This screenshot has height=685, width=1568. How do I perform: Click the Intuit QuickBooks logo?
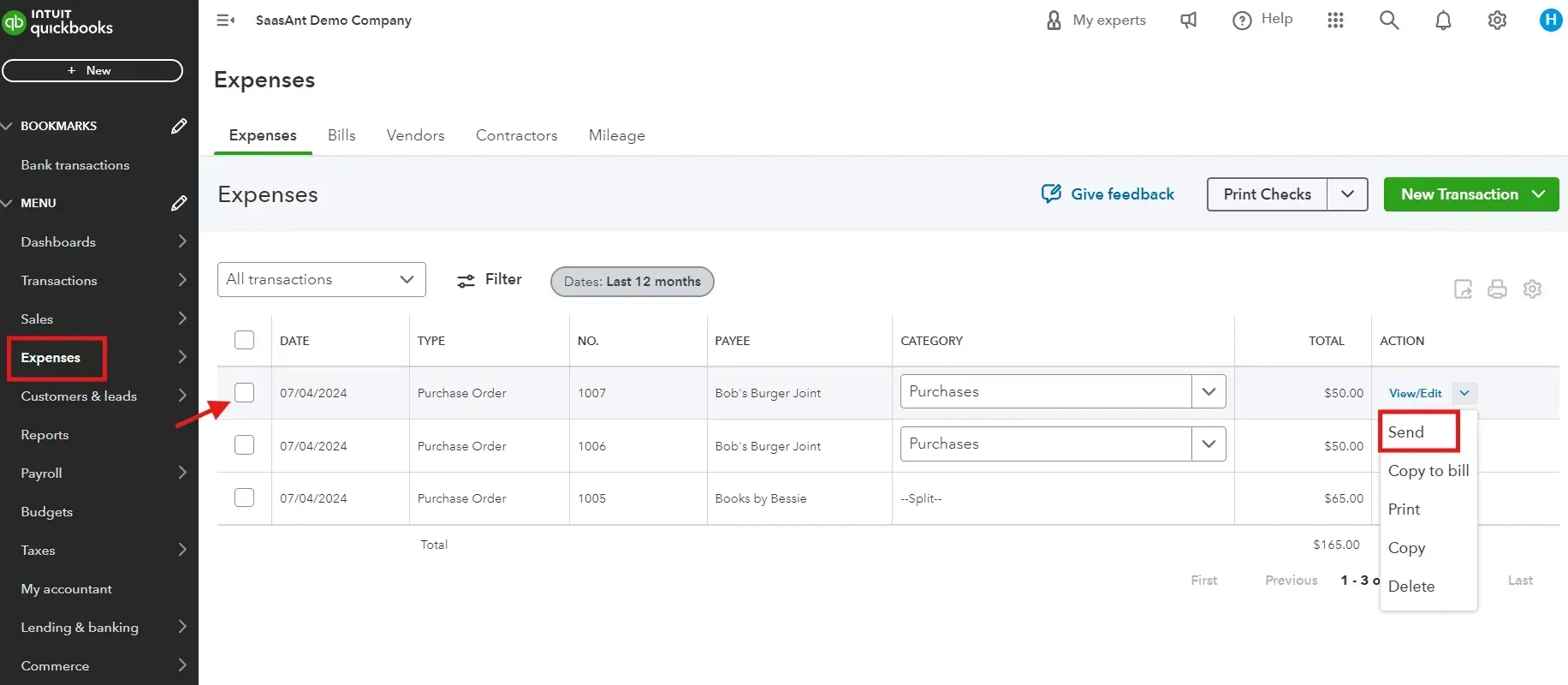pyautogui.click(x=58, y=21)
